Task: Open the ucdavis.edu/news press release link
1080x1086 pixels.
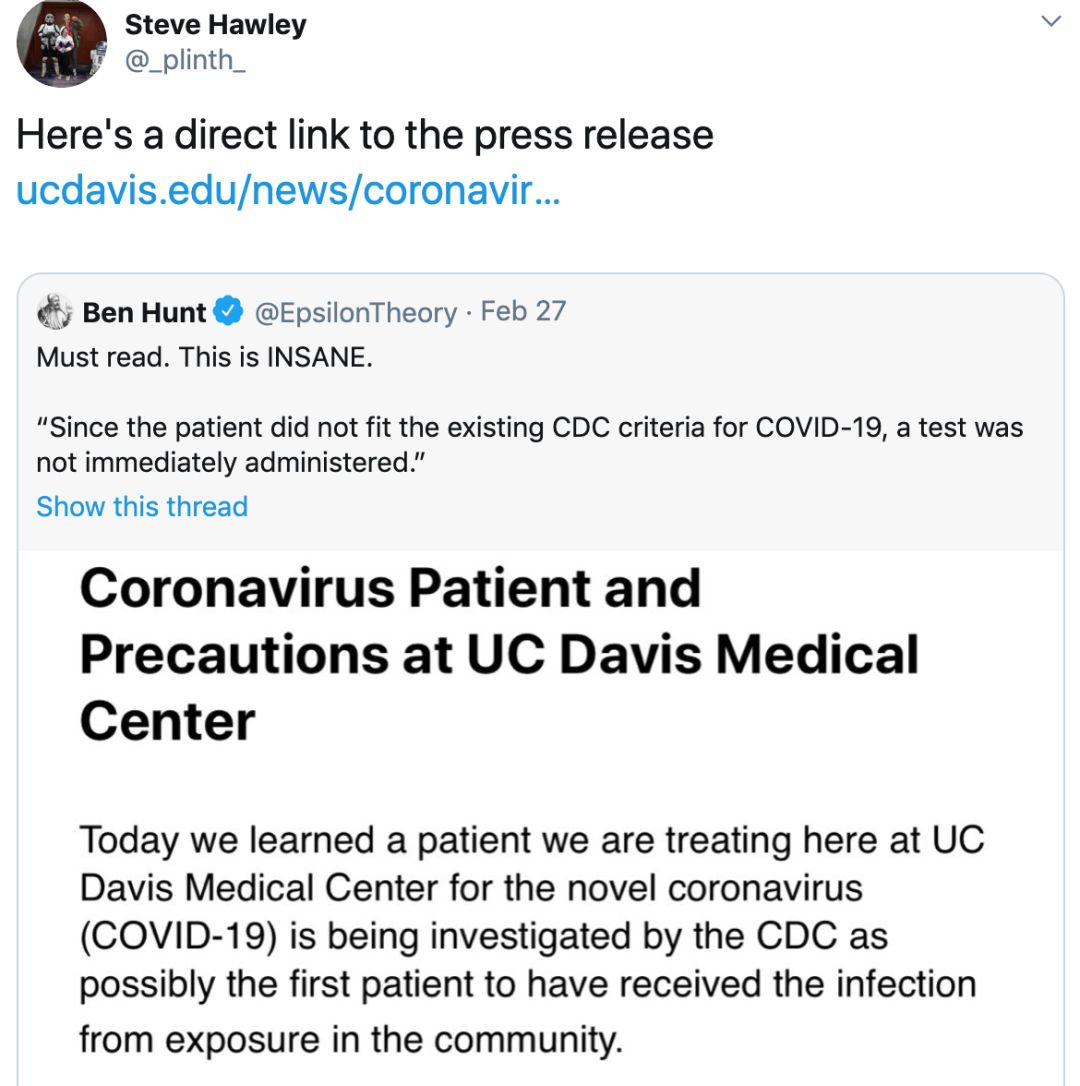Action: point(288,190)
